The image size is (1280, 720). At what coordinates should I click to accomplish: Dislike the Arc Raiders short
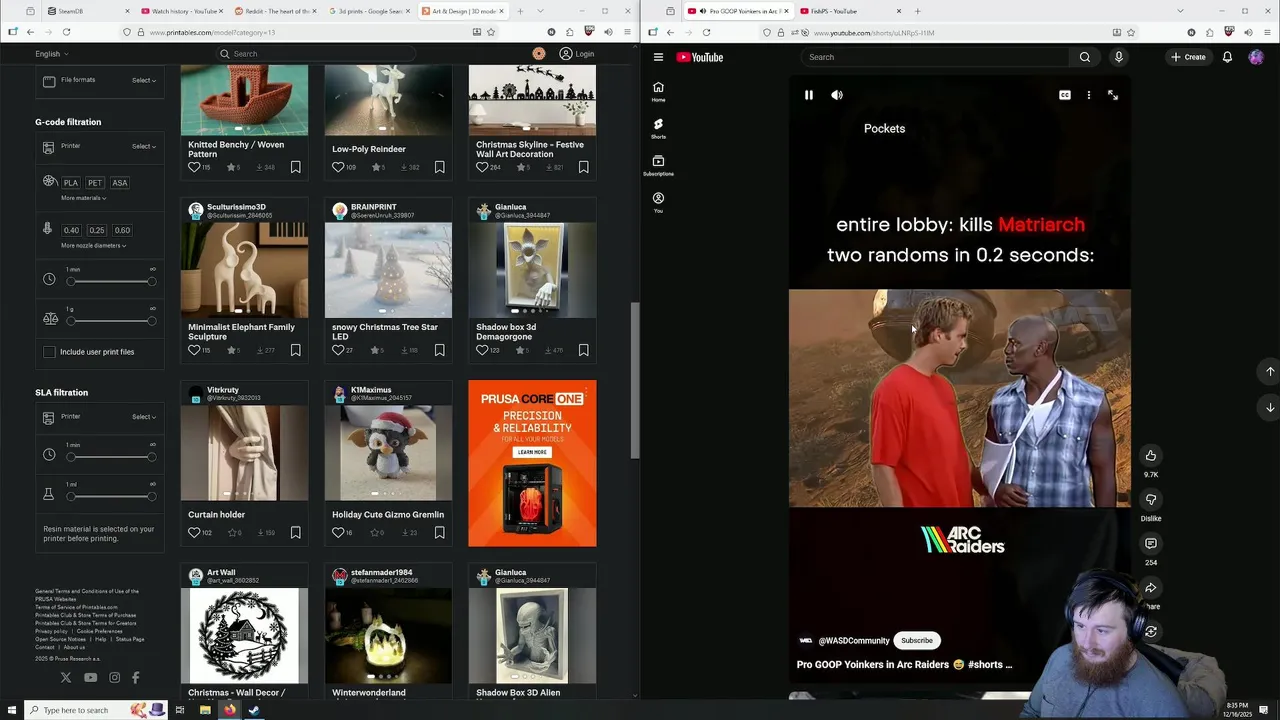click(1151, 500)
